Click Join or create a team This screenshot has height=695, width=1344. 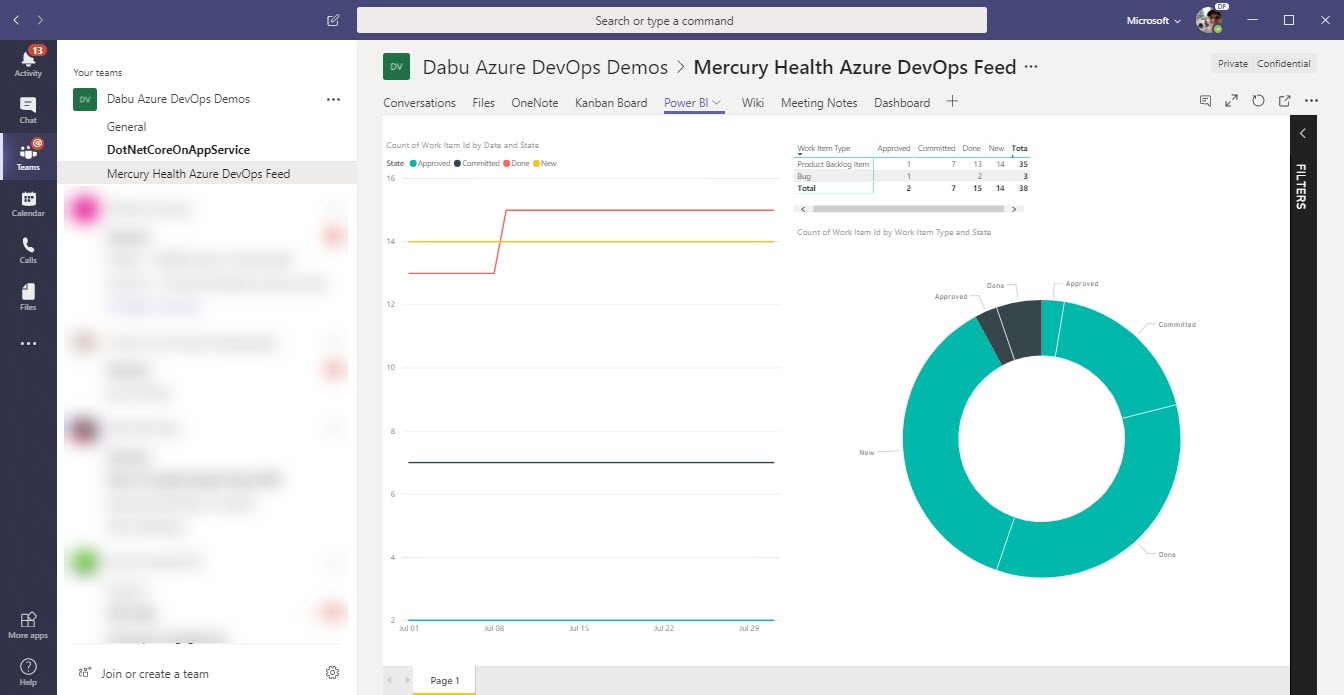tap(155, 674)
